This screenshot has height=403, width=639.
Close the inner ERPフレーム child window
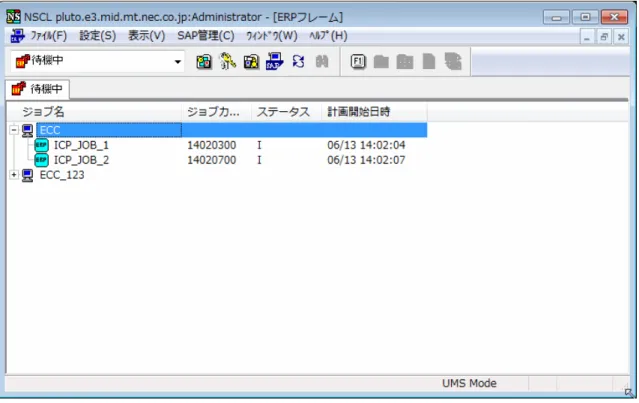tap(621, 37)
